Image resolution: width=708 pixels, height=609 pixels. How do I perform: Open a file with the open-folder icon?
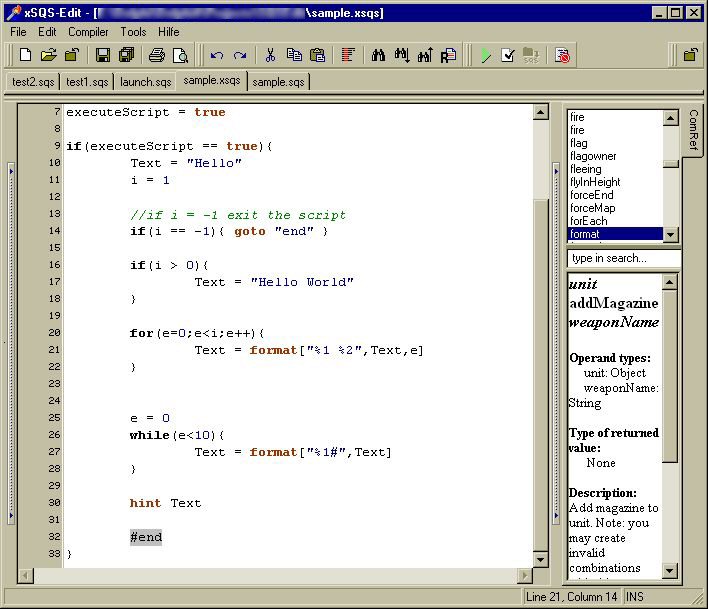(48, 56)
